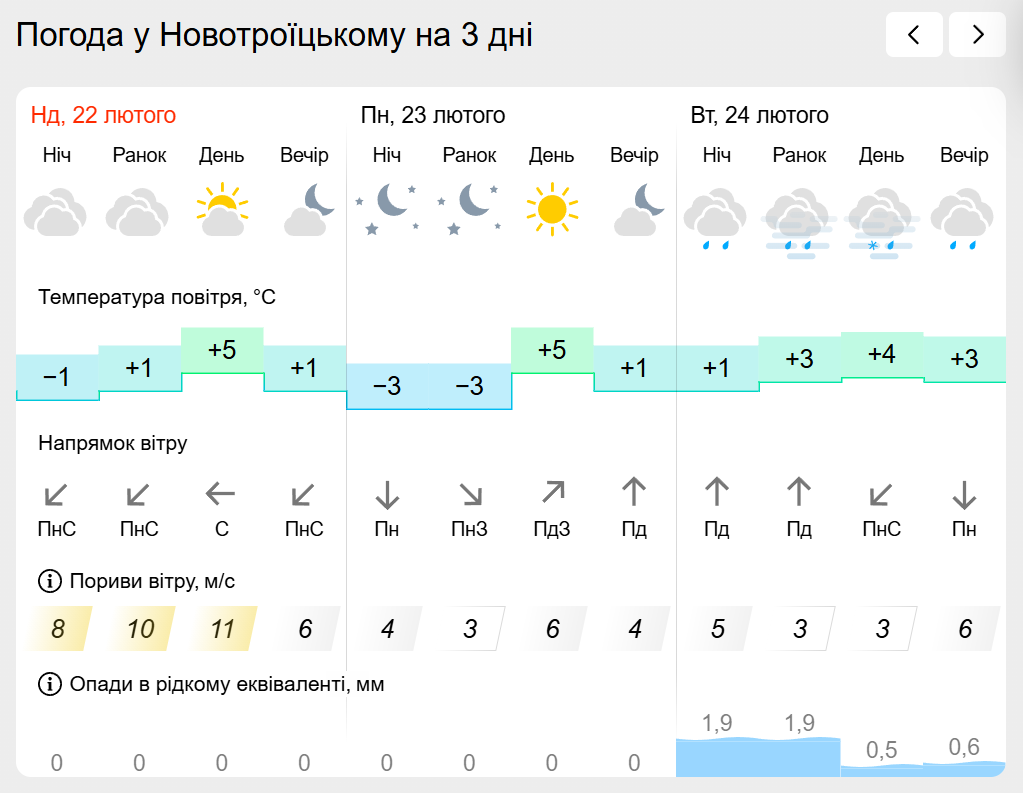Click east wind arrow for Sunday daytime
The width and height of the screenshot is (1023, 793).
click(x=221, y=493)
